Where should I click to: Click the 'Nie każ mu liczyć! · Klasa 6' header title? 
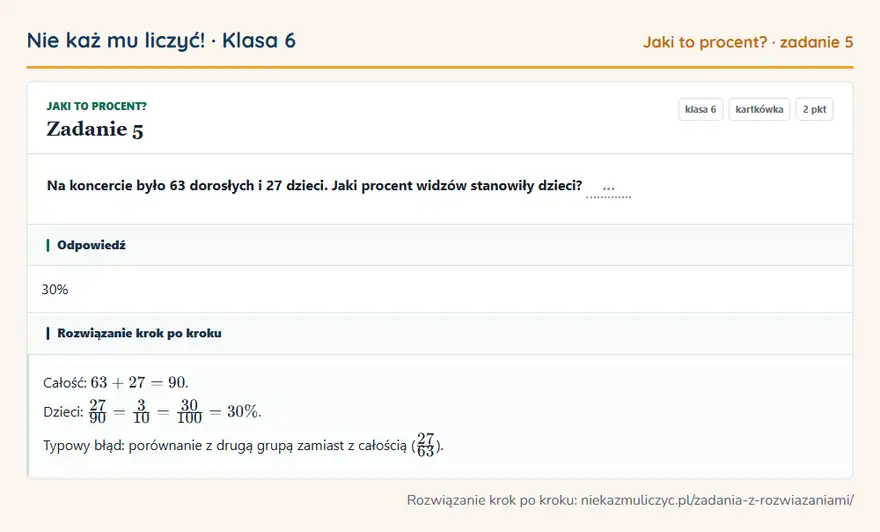[161, 41]
